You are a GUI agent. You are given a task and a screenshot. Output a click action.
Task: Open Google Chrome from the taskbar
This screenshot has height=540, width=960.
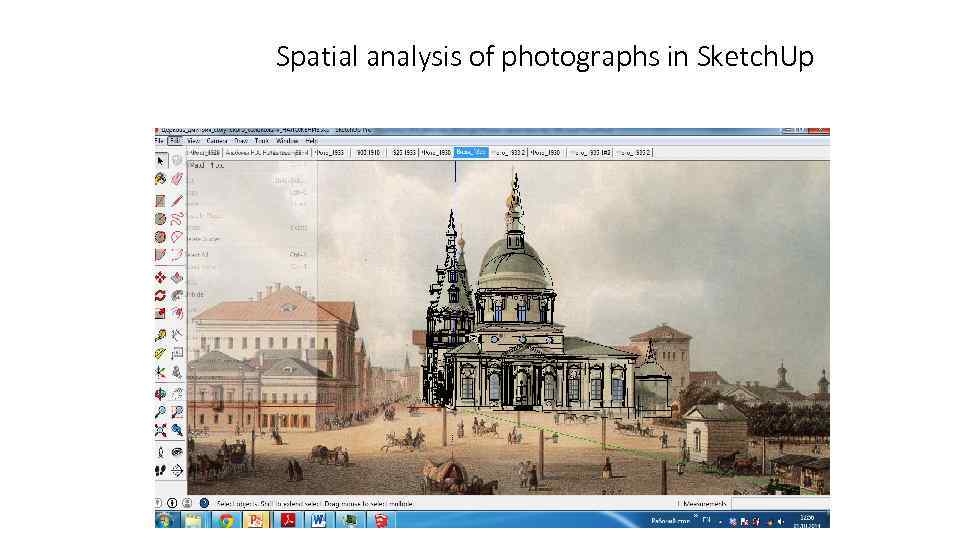[x=226, y=520]
